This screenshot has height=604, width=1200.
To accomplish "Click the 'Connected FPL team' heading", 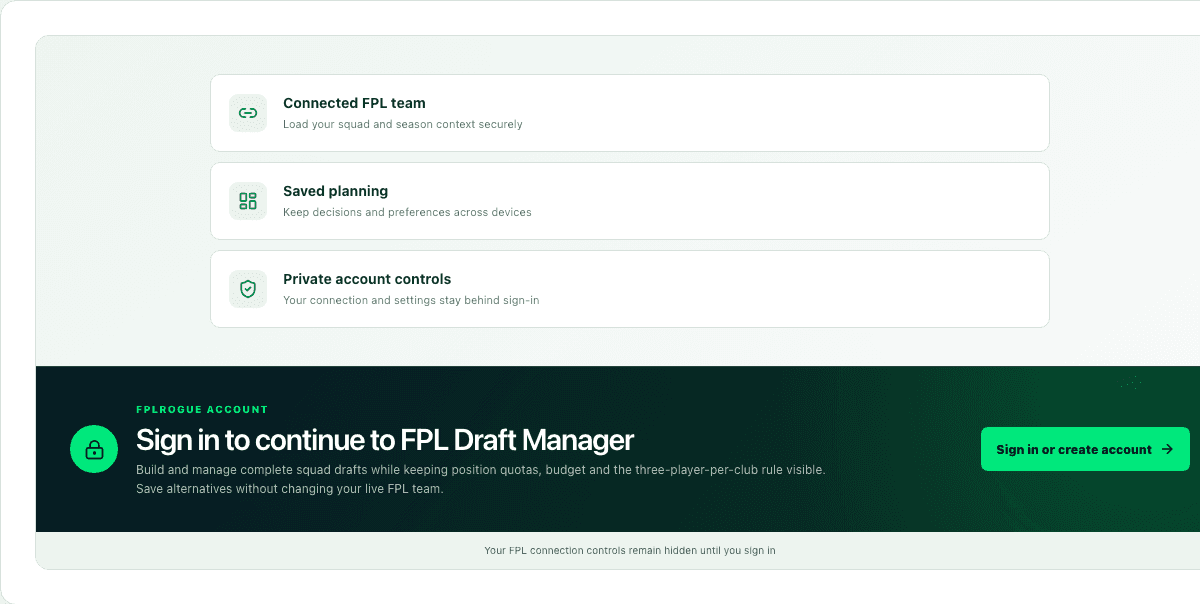I will point(354,103).
